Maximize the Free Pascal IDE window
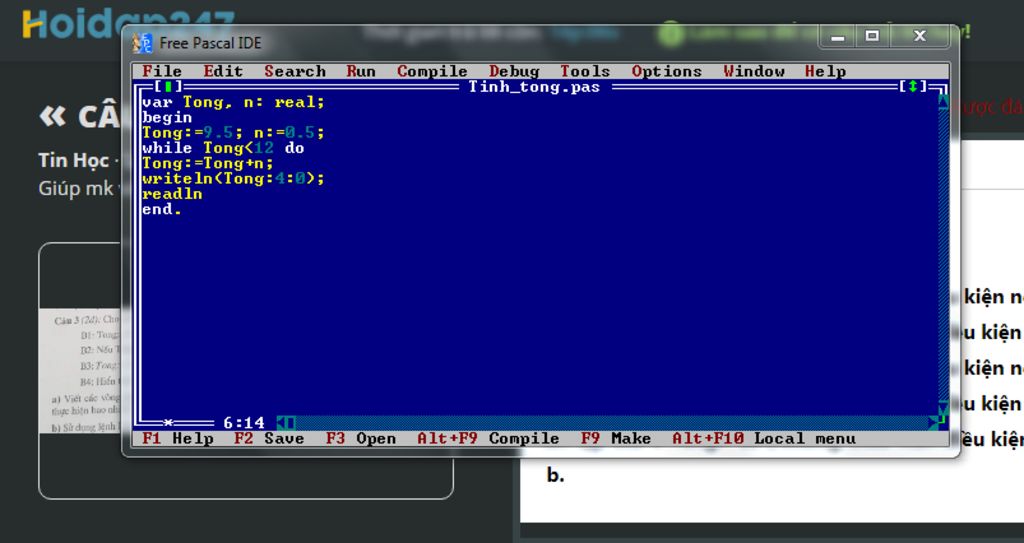1024x543 pixels. [872, 37]
